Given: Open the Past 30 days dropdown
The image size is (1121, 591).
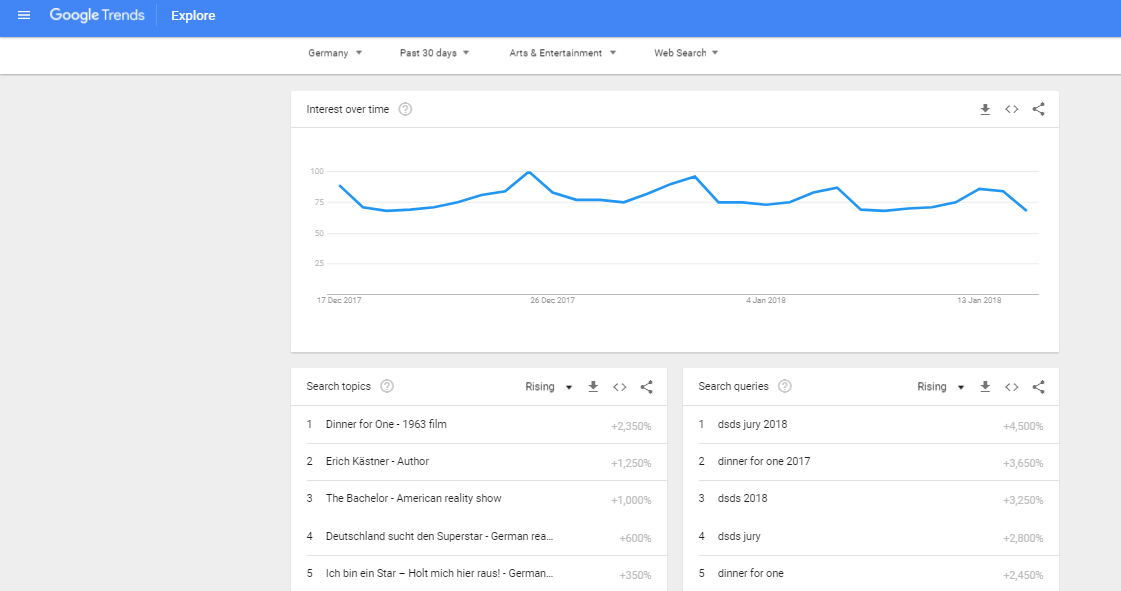Looking at the screenshot, I should coord(434,53).
